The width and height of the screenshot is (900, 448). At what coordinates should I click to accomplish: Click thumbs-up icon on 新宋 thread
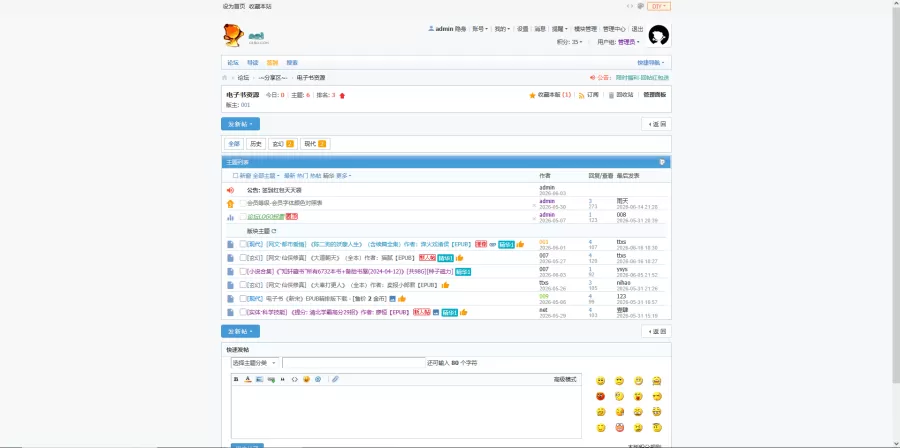click(402, 299)
